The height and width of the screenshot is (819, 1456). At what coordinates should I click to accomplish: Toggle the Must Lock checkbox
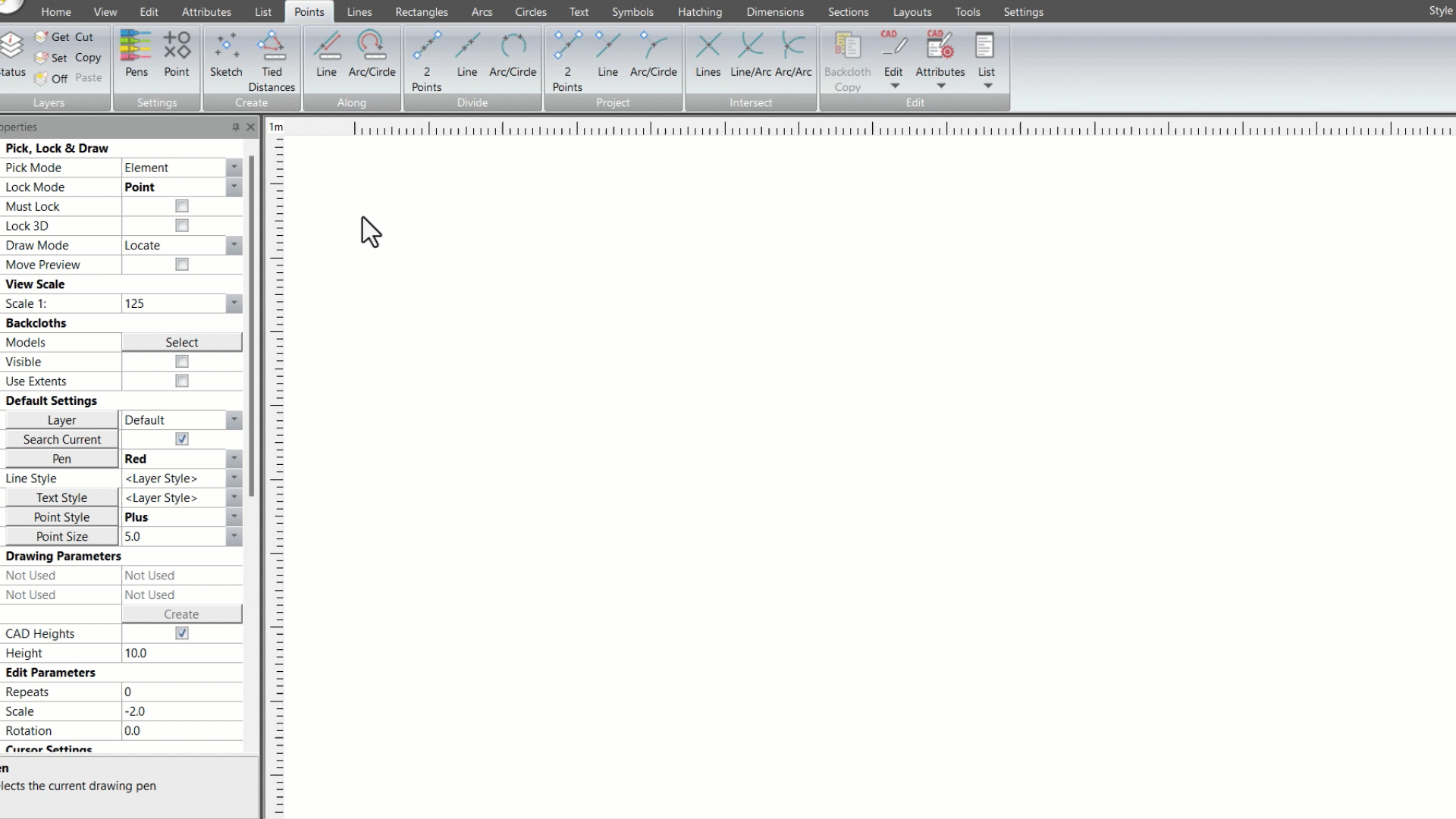click(182, 206)
